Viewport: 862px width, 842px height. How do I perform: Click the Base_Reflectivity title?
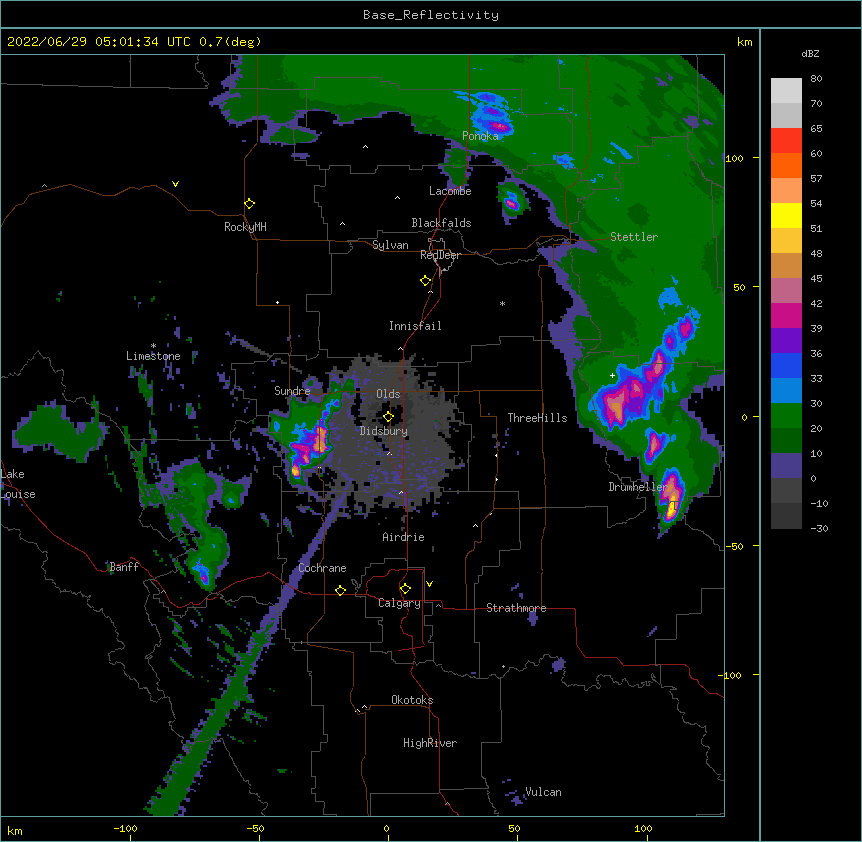point(431,15)
